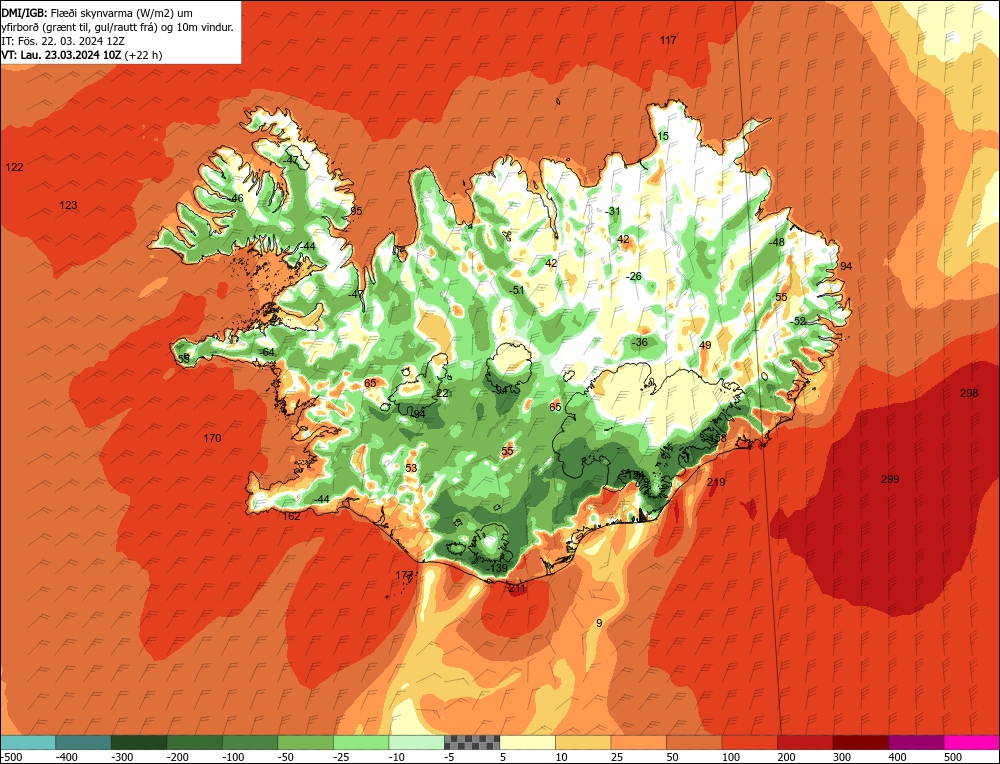Select the pale yellow 5 to 10 swatch
The image size is (1000, 764).
[527, 742]
